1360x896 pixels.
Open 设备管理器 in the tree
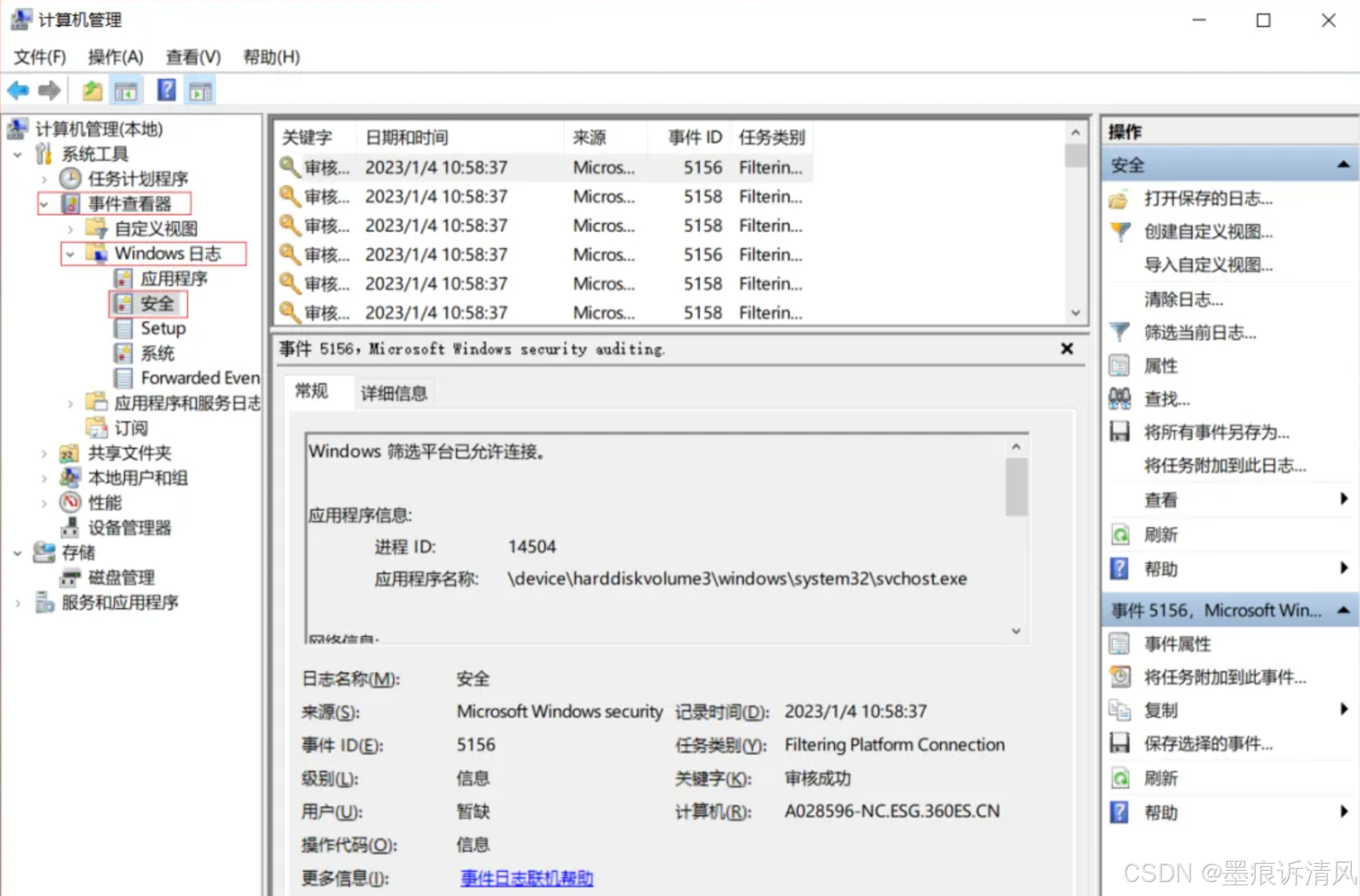click(x=129, y=527)
